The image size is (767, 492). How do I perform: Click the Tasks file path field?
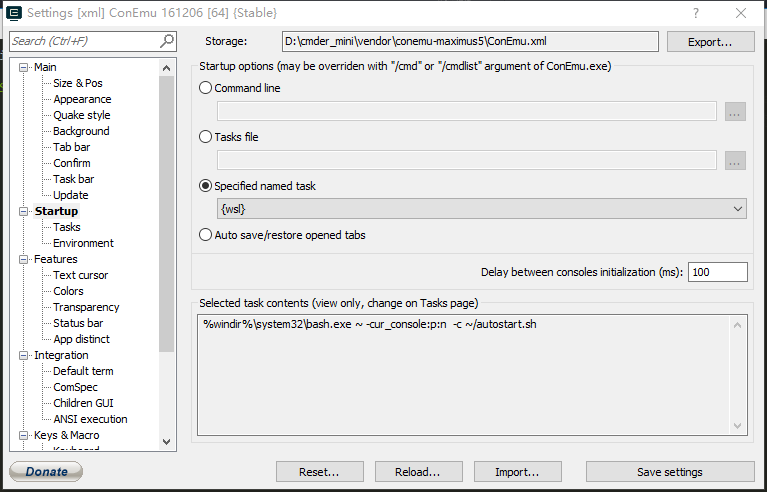pyautogui.click(x=467, y=160)
